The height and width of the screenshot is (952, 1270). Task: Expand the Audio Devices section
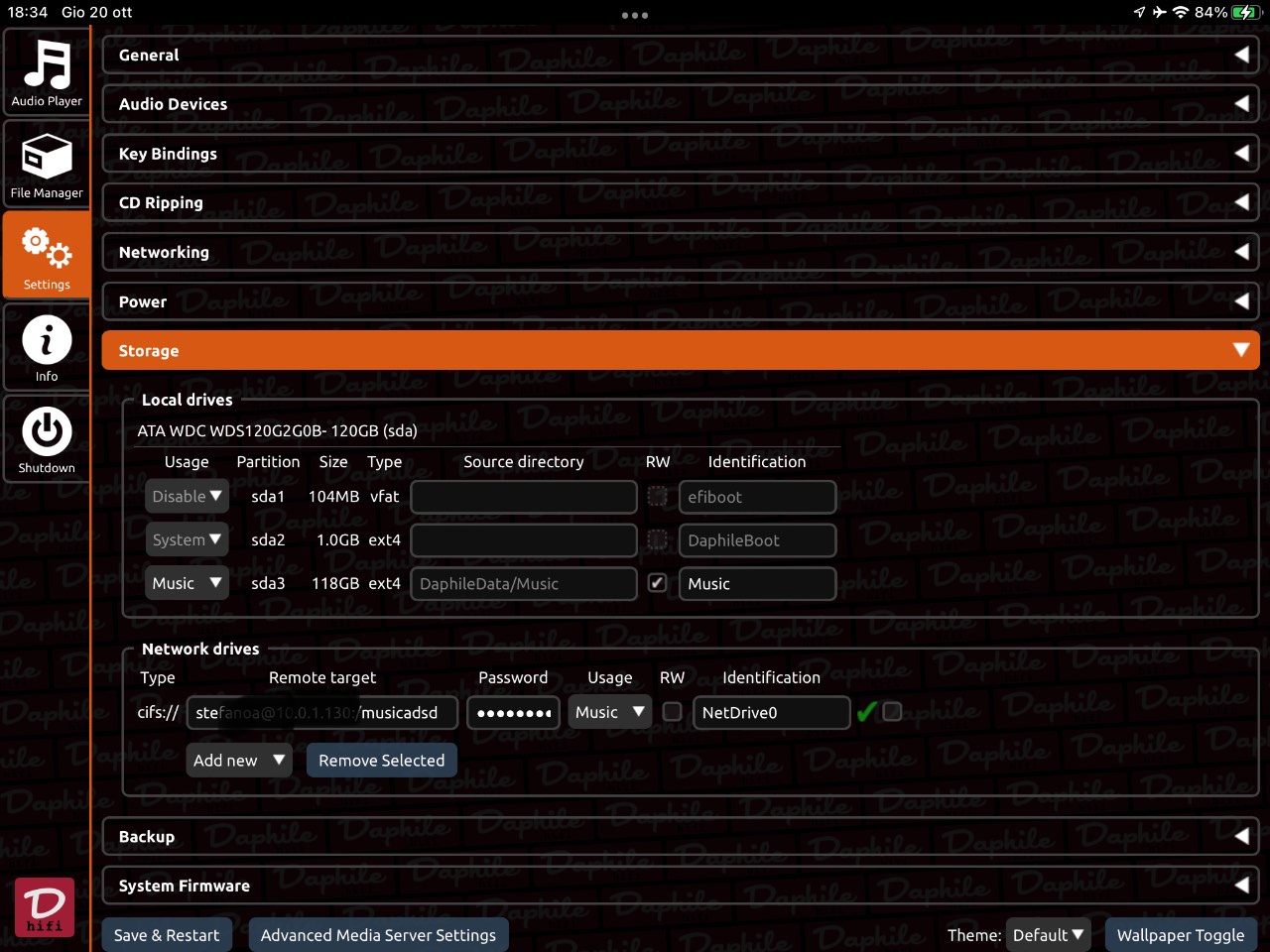pyautogui.click(x=681, y=103)
